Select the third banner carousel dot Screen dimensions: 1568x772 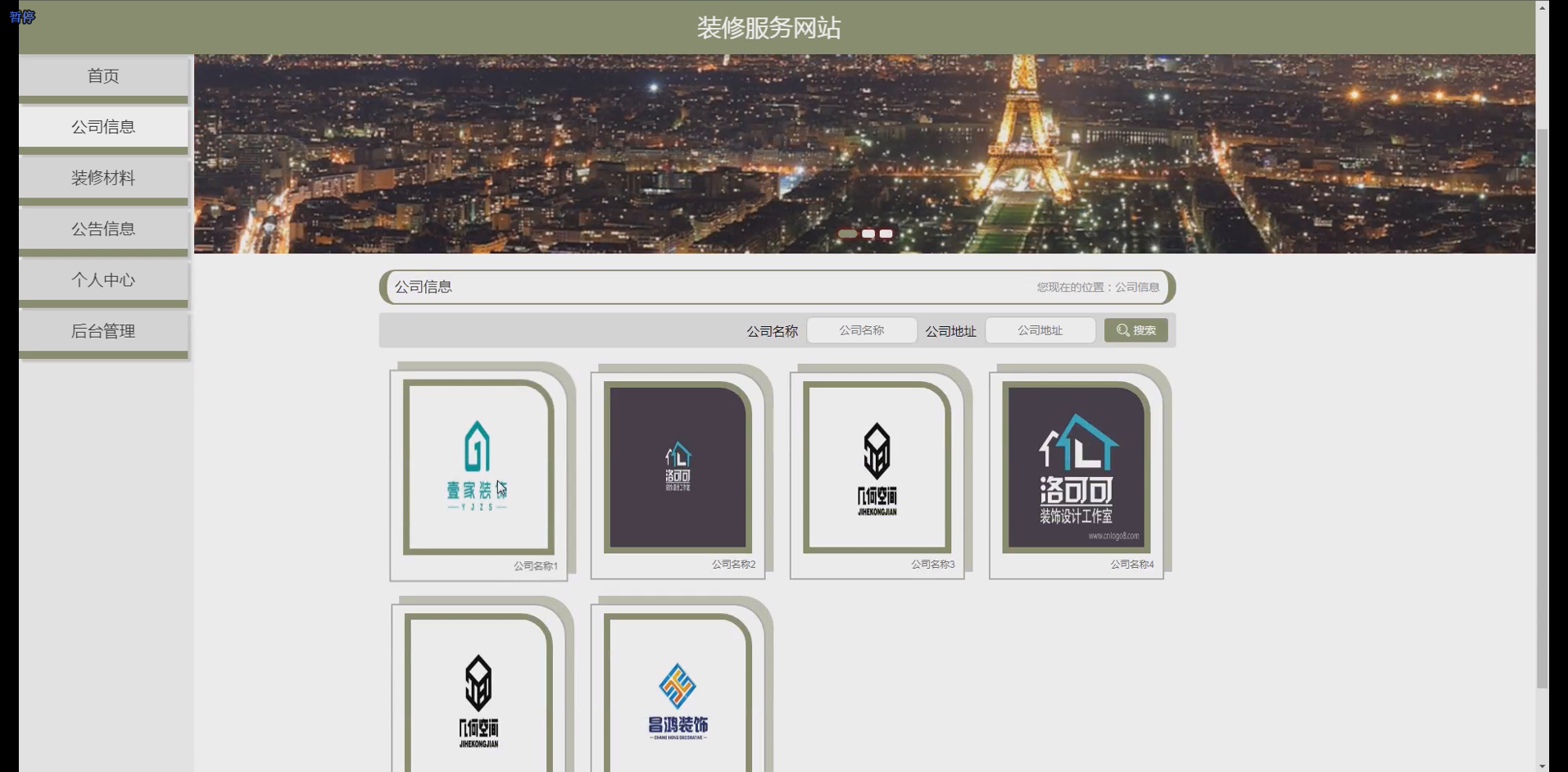tap(886, 234)
